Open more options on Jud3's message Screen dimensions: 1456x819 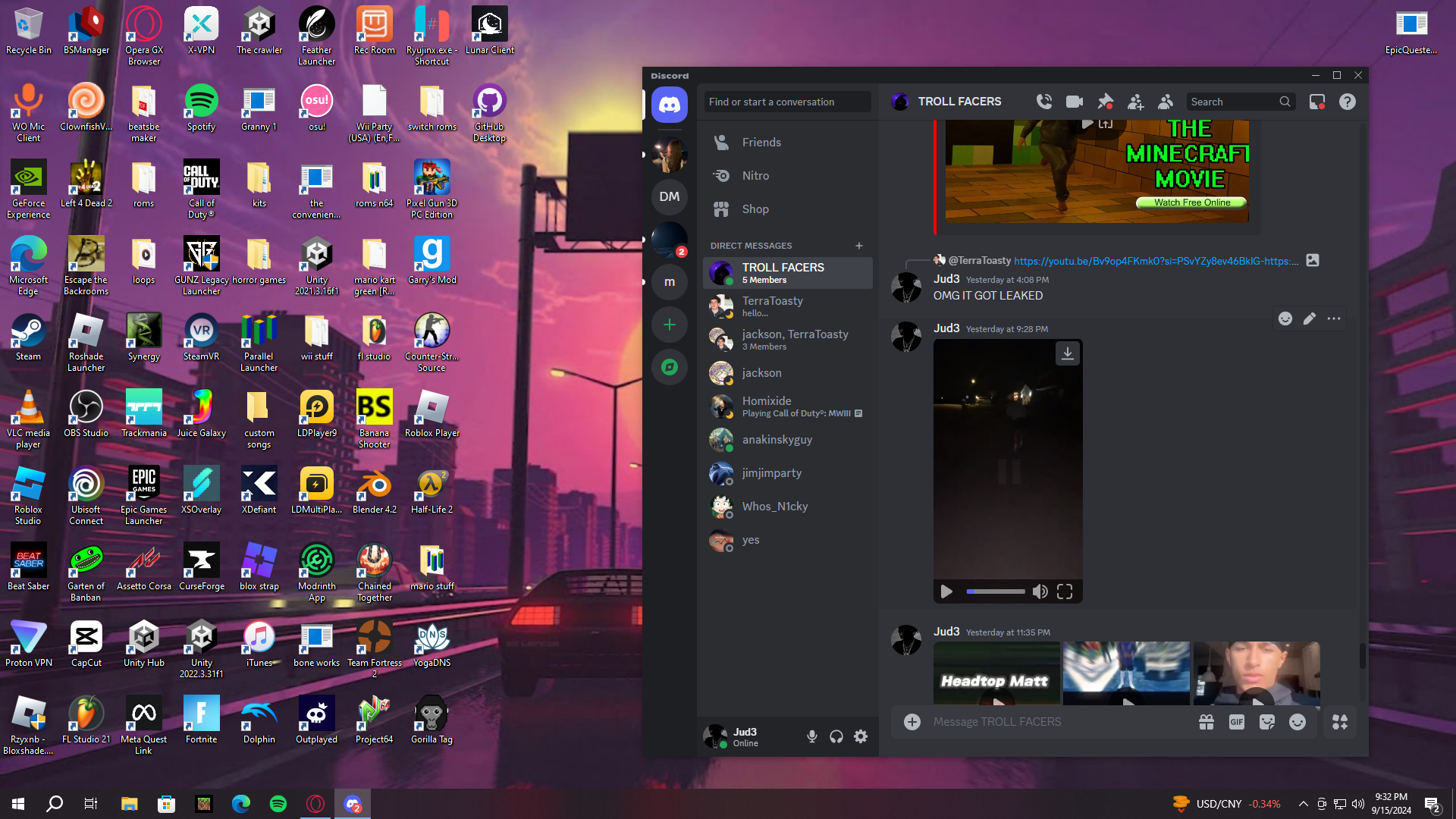click(1334, 318)
